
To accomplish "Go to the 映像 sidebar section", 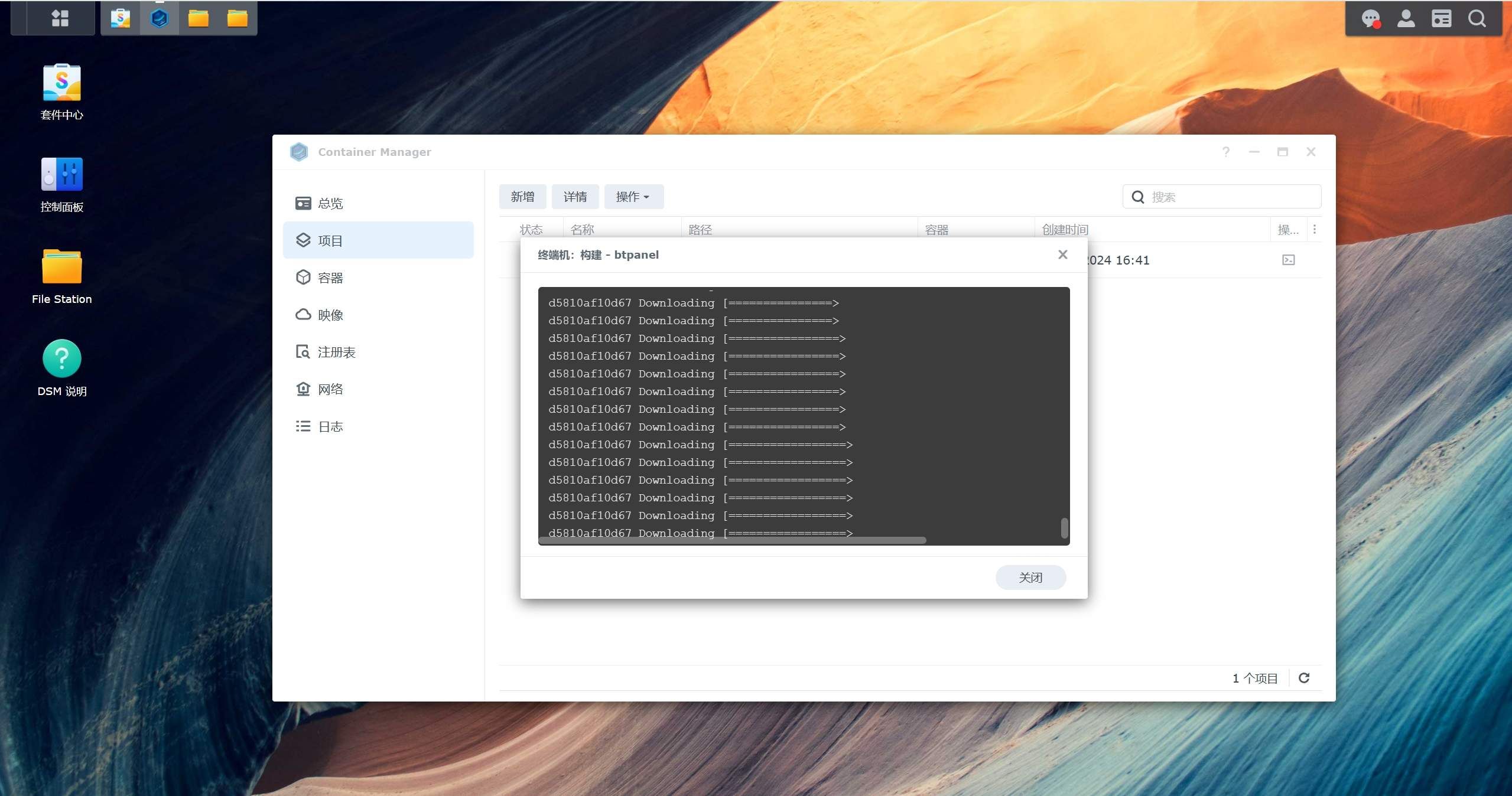I will (x=330, y=315).
